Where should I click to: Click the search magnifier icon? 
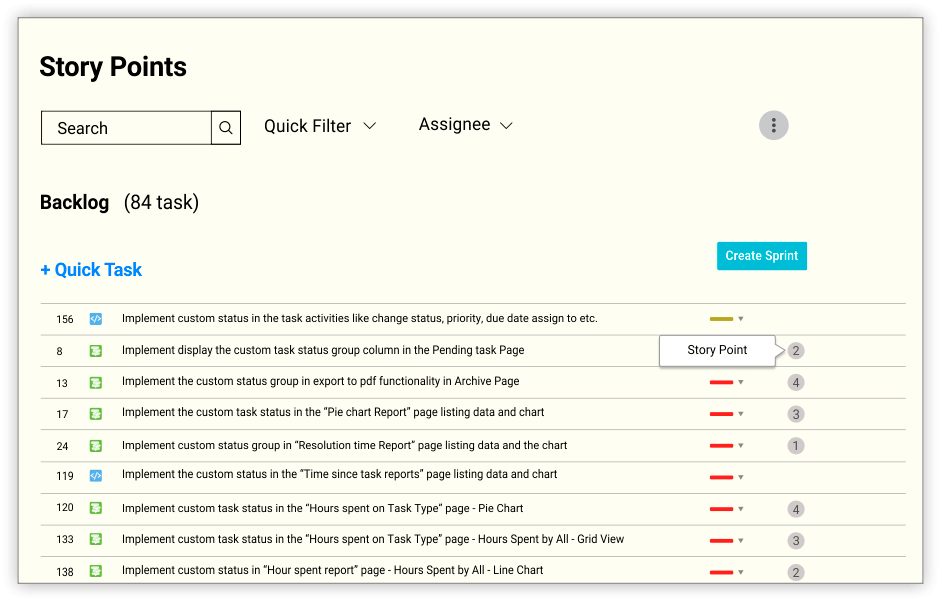coord(226,128)
